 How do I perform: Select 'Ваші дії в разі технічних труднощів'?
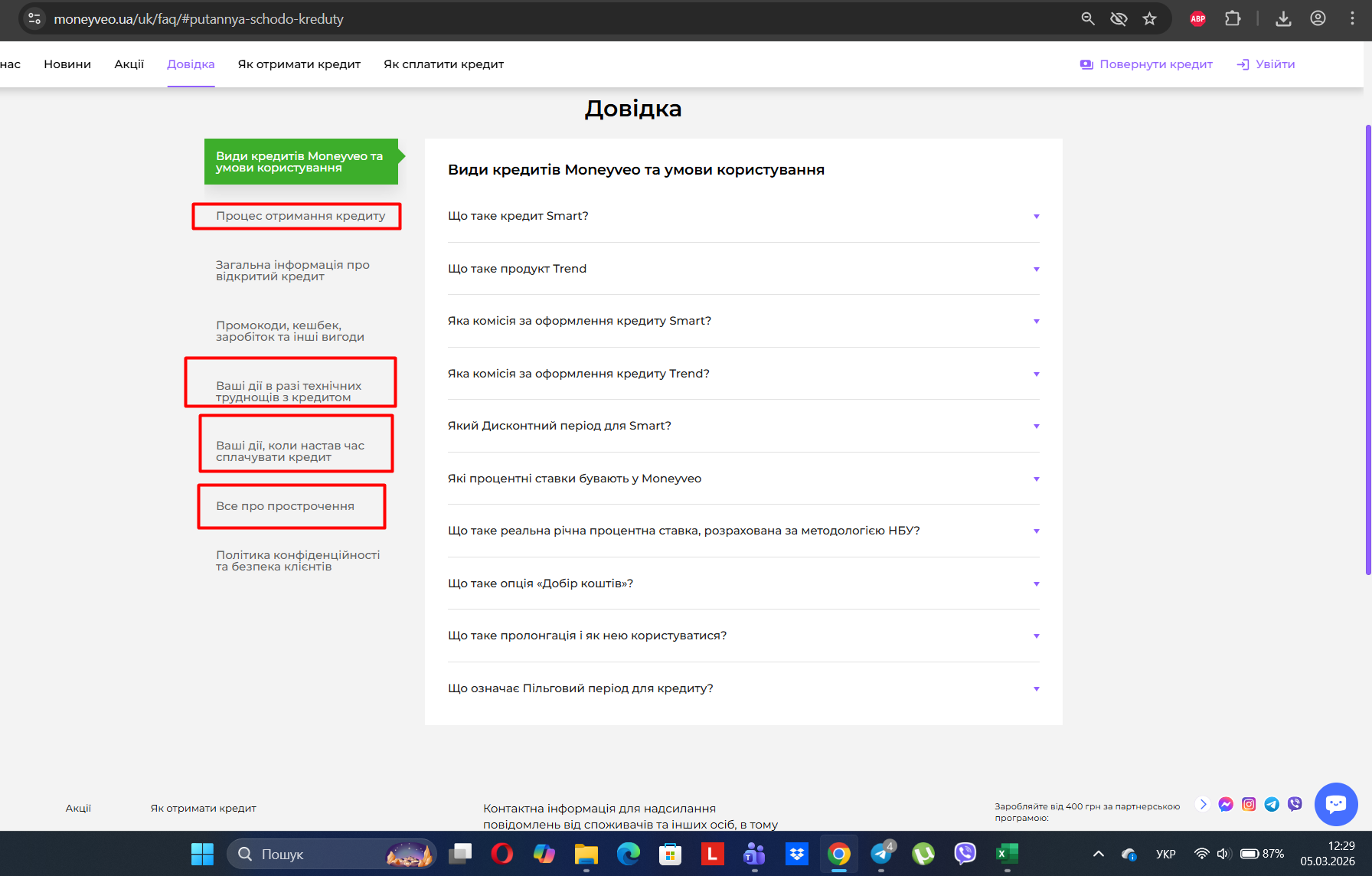(x=289, y=391)
